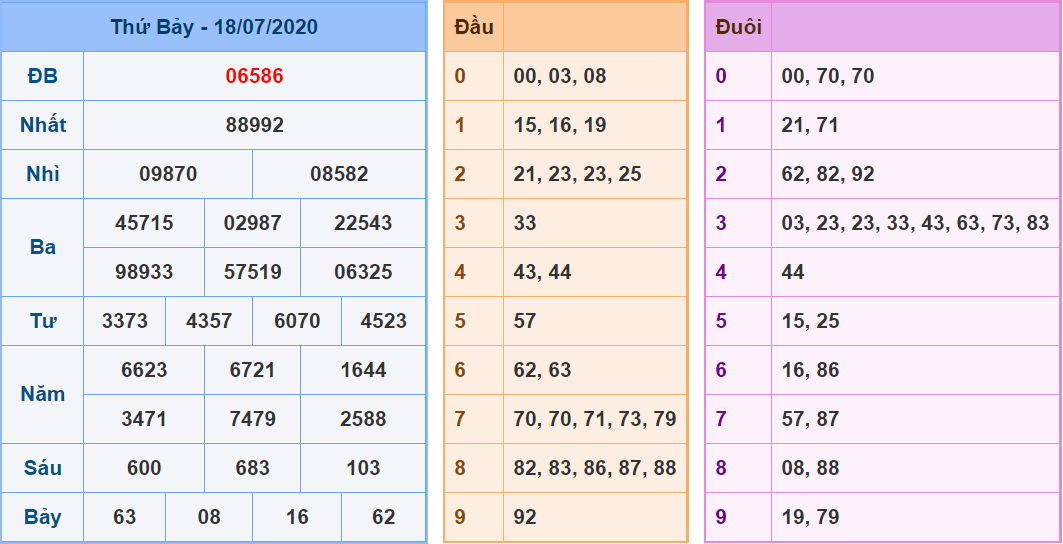Click the Thứ Bảy - 18/07/2020 header
The image size is (1063, 544).
click(x=214, y=27)
